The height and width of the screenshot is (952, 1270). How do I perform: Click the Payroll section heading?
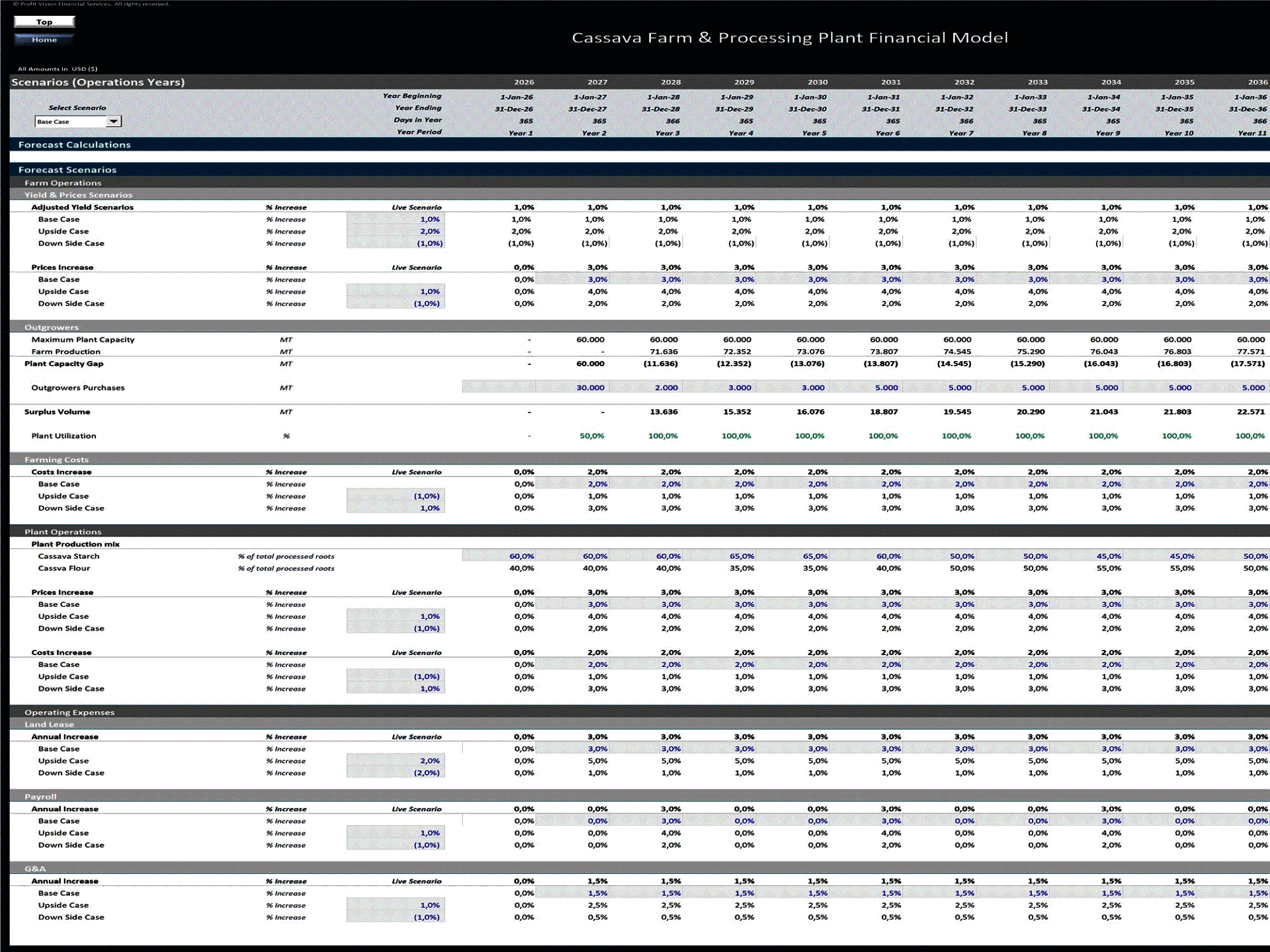tap(40, 797)
